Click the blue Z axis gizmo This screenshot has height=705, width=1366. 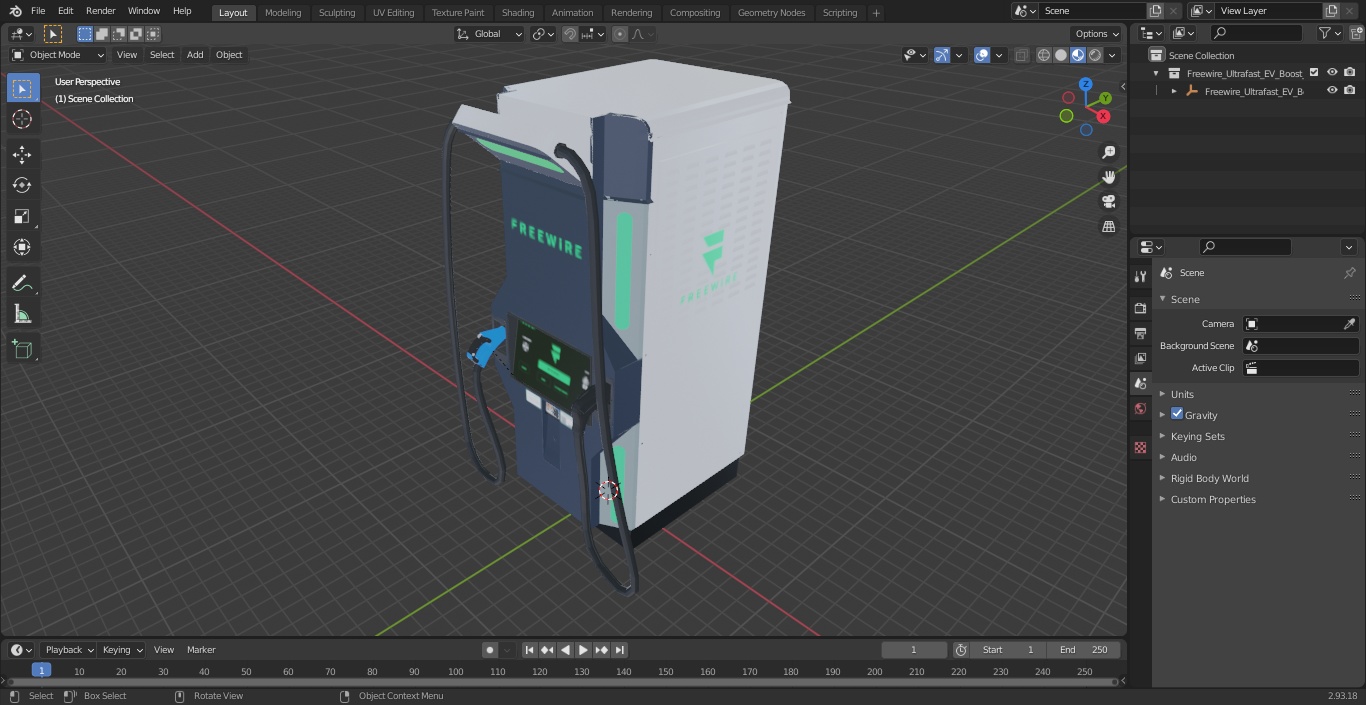[x=1085, y=85]
